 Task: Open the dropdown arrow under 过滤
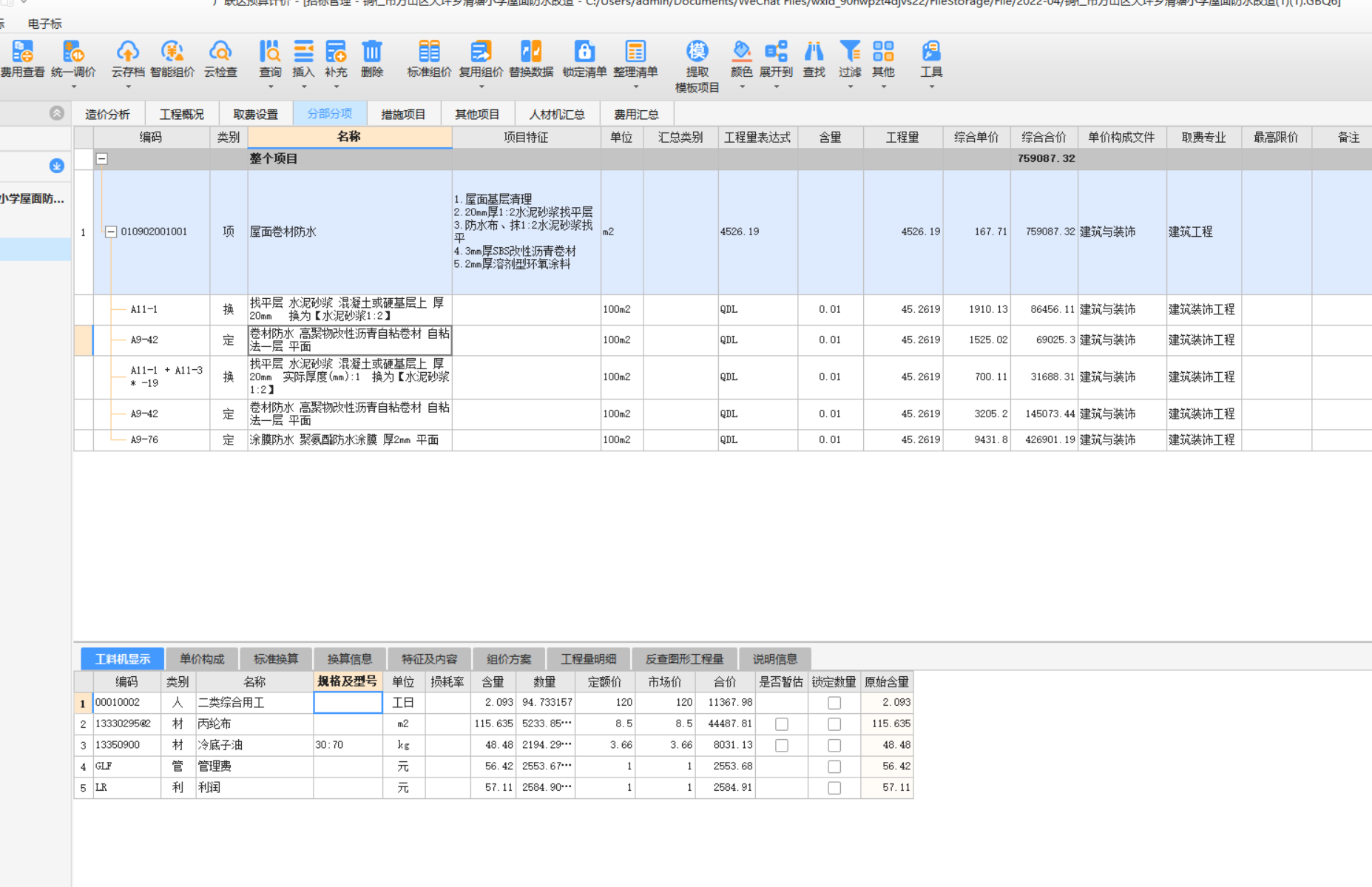[x=850, y=87]
